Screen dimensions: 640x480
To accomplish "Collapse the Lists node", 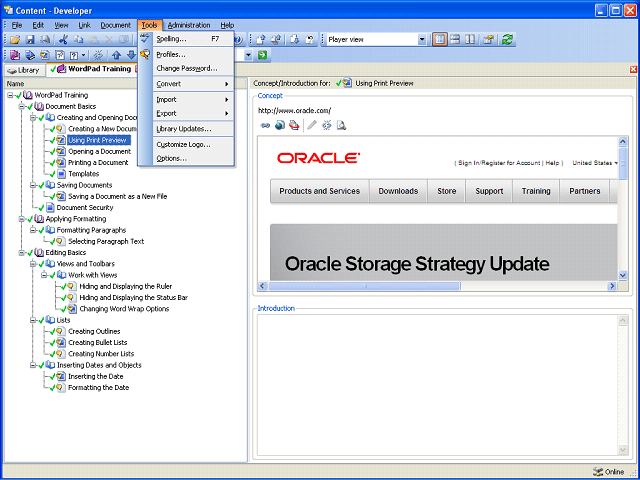I will [33, 320].
